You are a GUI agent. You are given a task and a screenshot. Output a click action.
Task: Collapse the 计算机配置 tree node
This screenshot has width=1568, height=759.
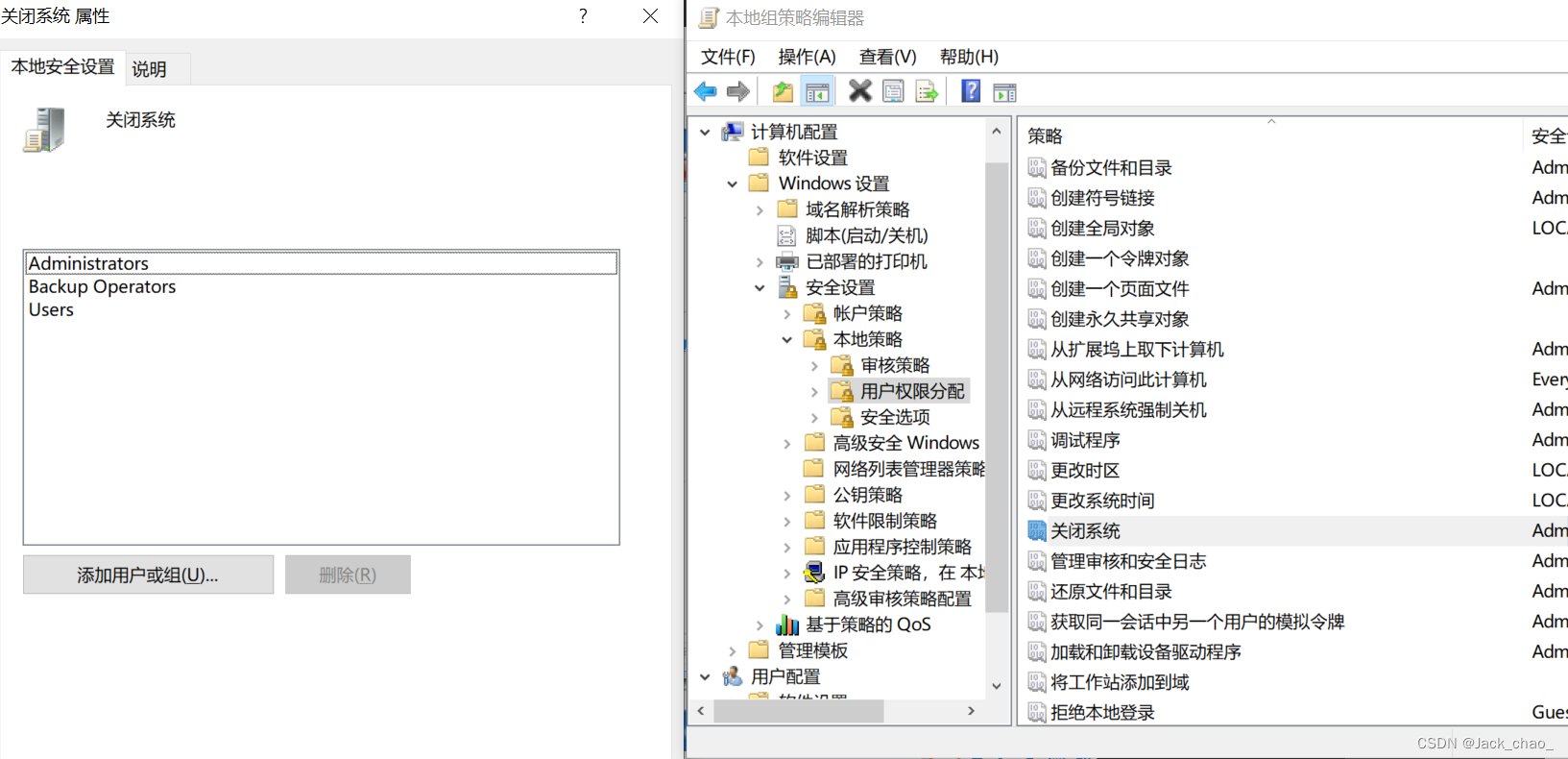[705, 132]
